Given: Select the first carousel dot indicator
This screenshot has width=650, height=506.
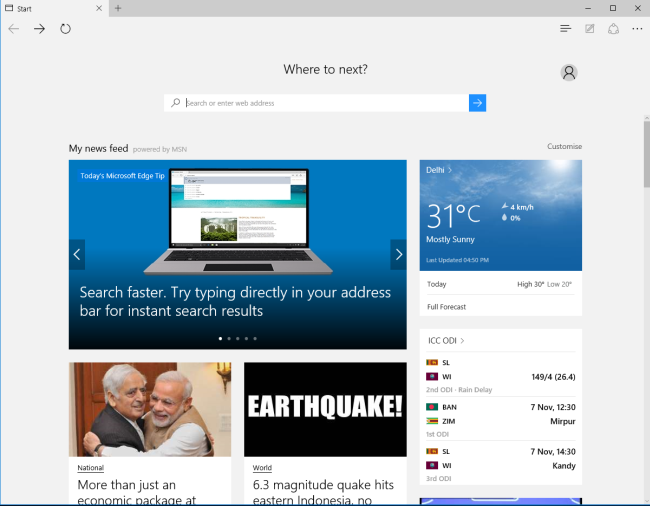Looking at the screenshot, I should (x=220, y=339).
